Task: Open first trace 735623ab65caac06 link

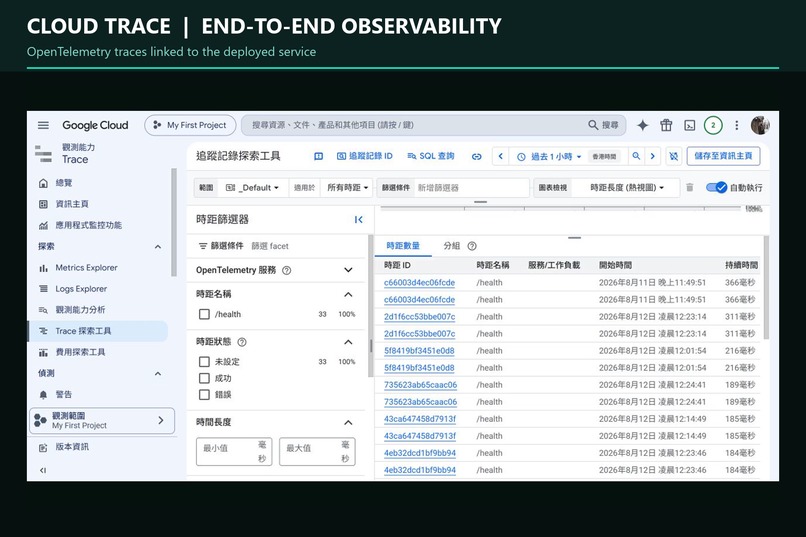Action: tap(420, 385)
